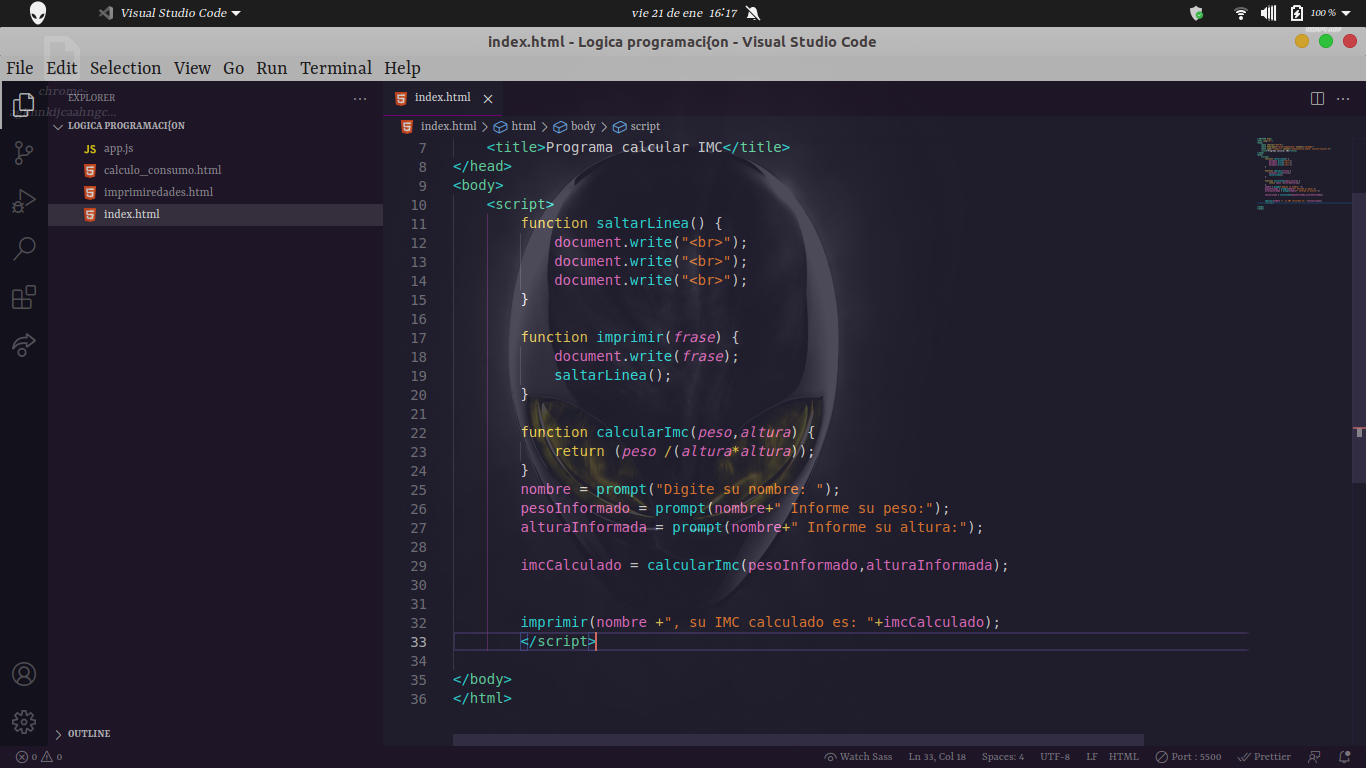Open the View menu

(x=192, y=68)
